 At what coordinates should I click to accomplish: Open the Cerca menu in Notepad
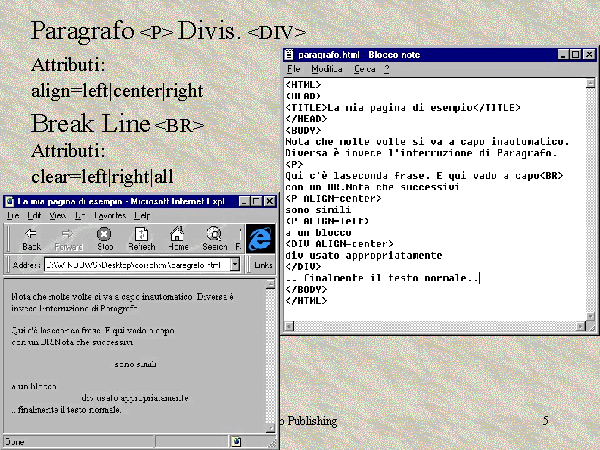pos(364,69)
